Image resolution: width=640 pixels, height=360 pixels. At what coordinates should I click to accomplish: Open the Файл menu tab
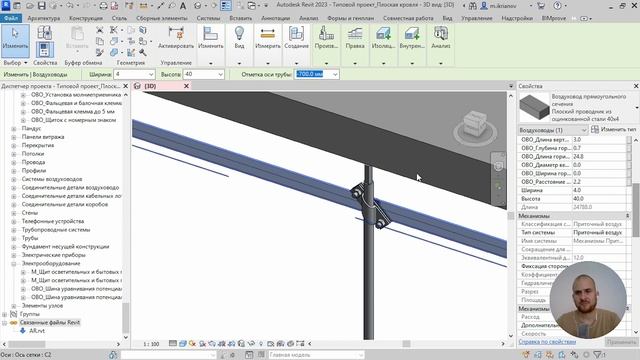[11, 18]
